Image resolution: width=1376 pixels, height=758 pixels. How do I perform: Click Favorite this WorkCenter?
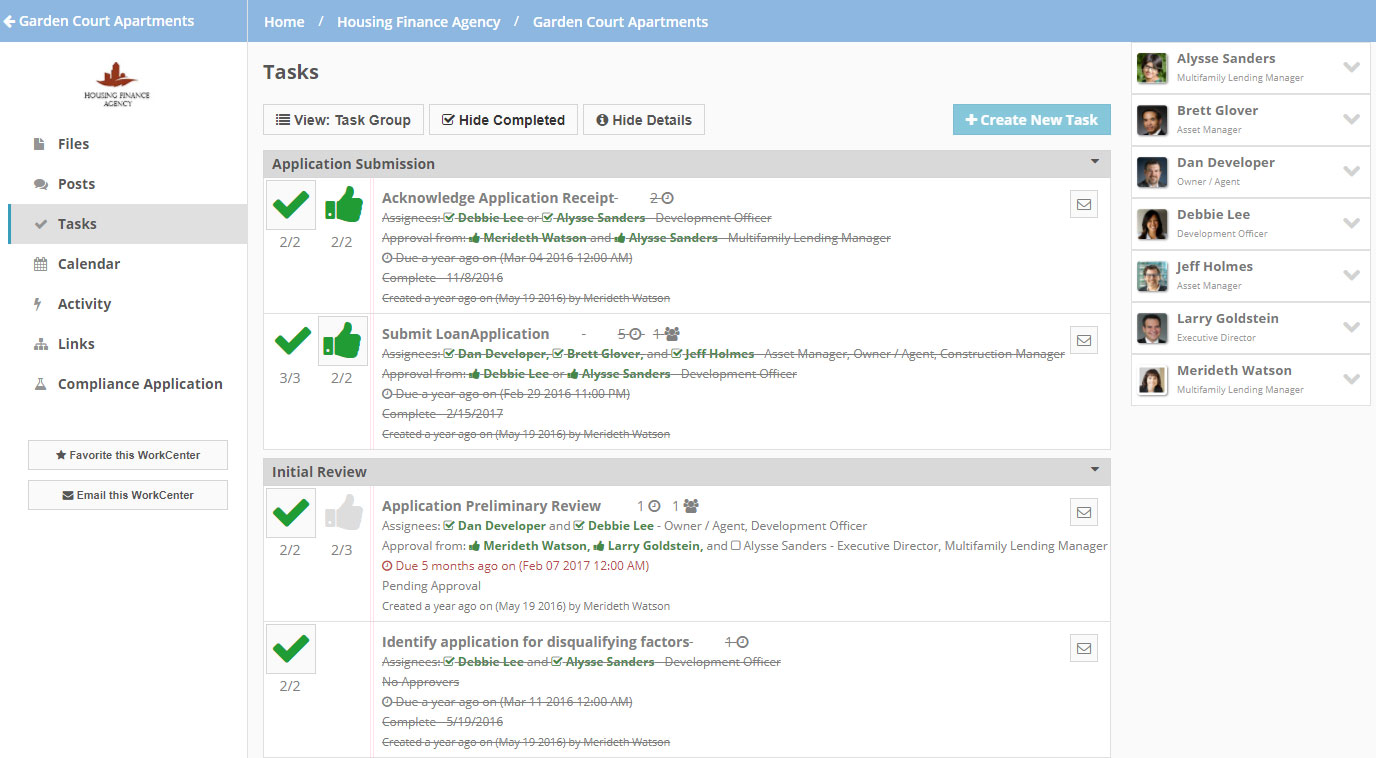[x=127, y=454]
